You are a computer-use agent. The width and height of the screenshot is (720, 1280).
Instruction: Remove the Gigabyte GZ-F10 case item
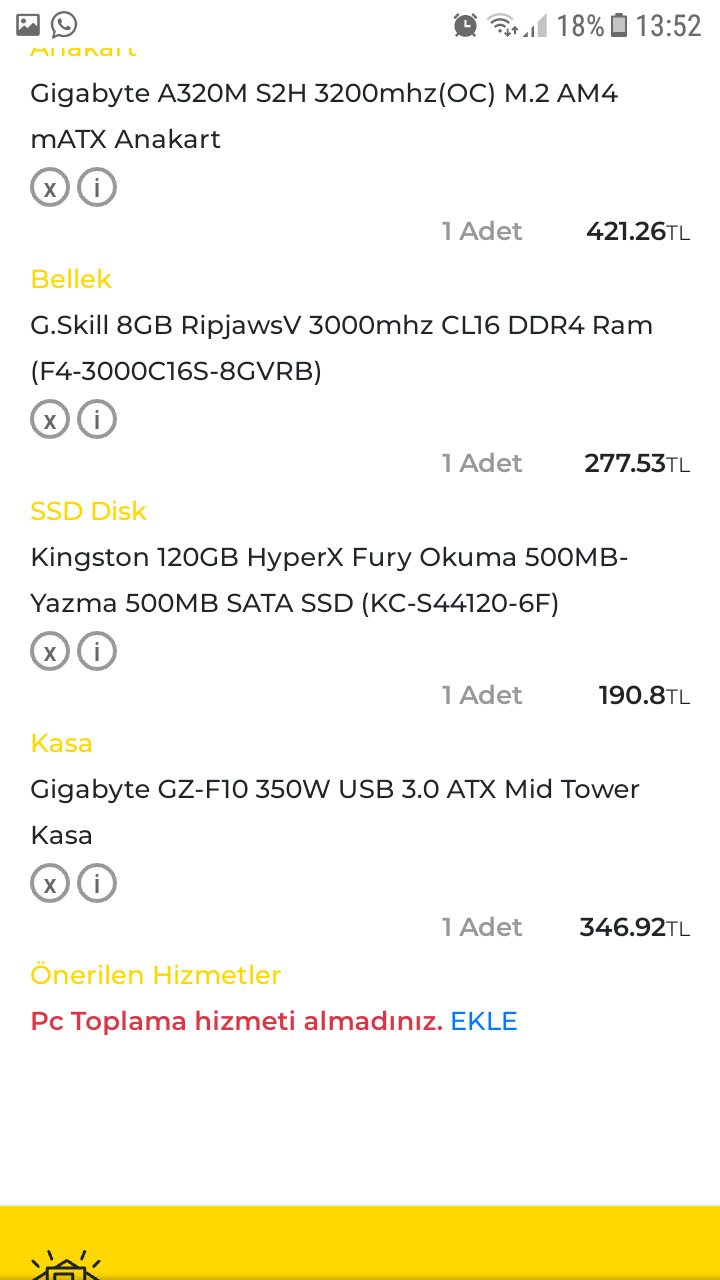click(x=50, y=883)
